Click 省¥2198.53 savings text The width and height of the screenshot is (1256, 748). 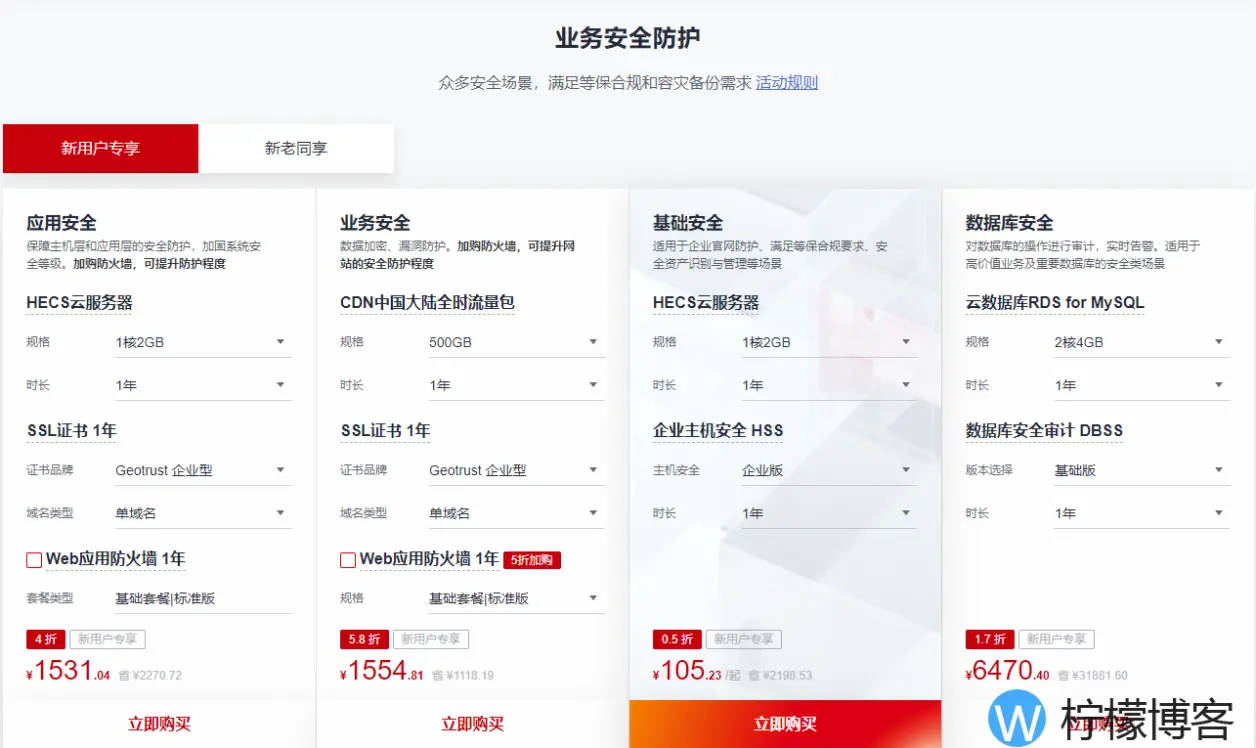[780, 676]
